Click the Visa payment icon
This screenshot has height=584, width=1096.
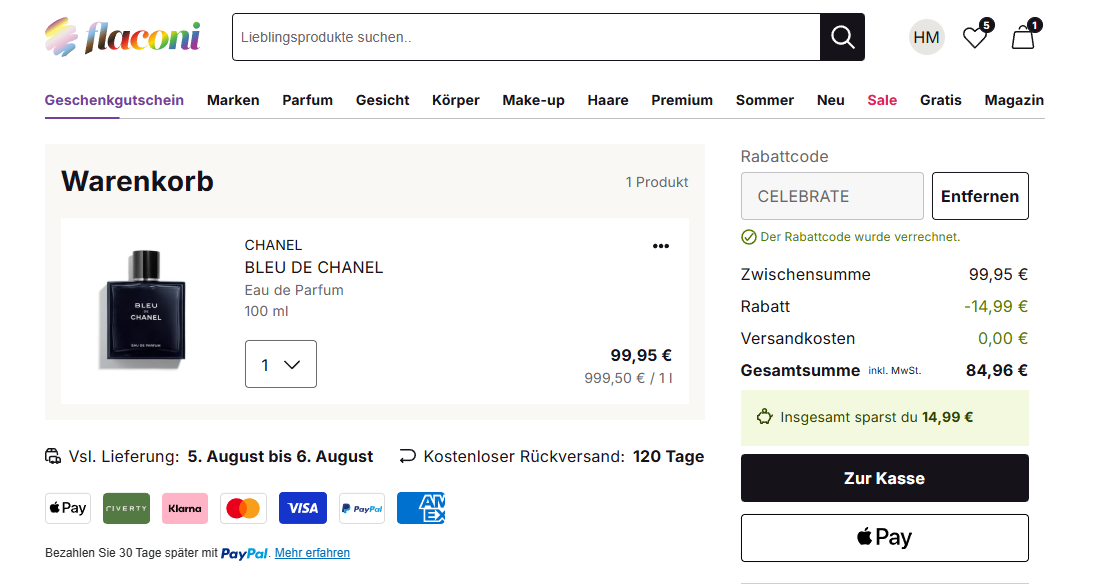click(303, 509)
